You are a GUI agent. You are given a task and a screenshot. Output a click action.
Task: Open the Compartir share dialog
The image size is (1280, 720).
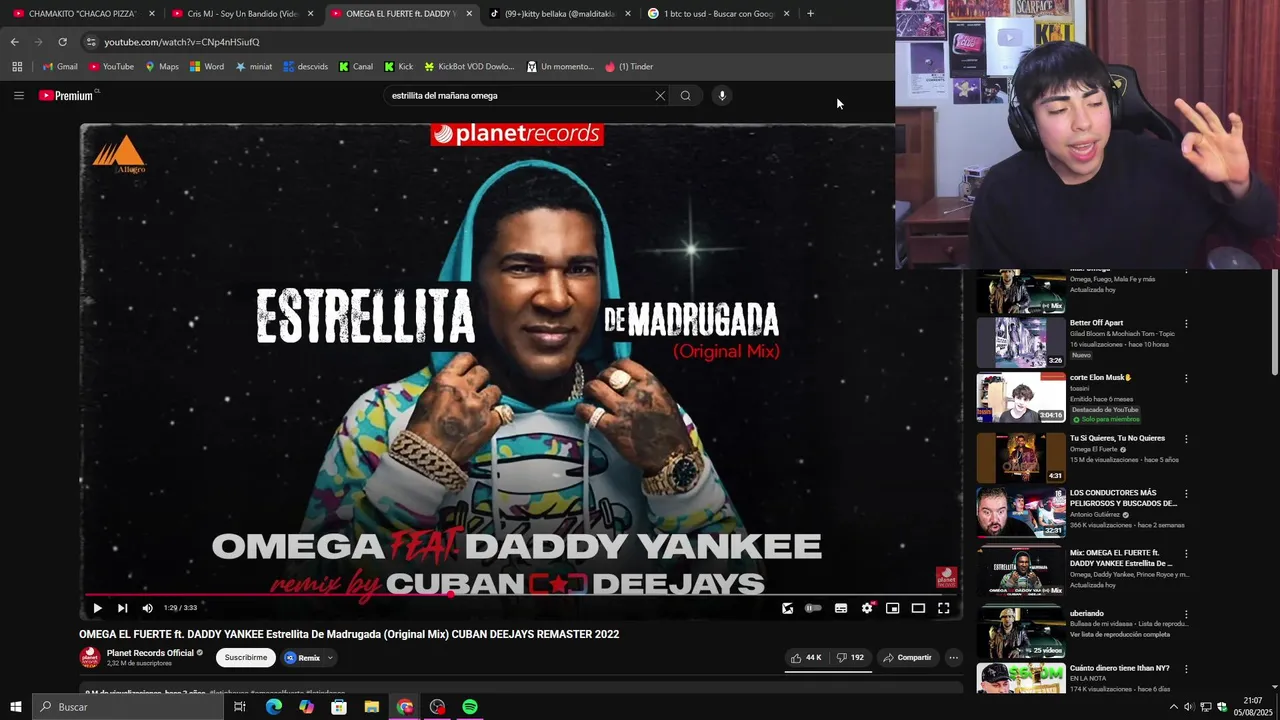coord(907,658)
